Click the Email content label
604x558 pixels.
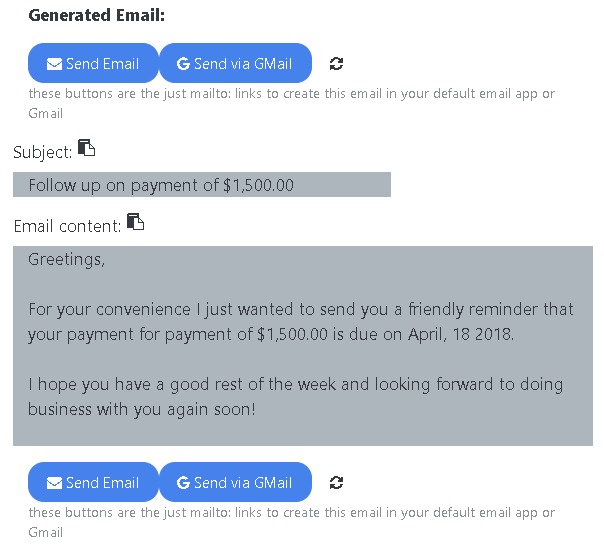pyautogui.click(x=67, y=226)
